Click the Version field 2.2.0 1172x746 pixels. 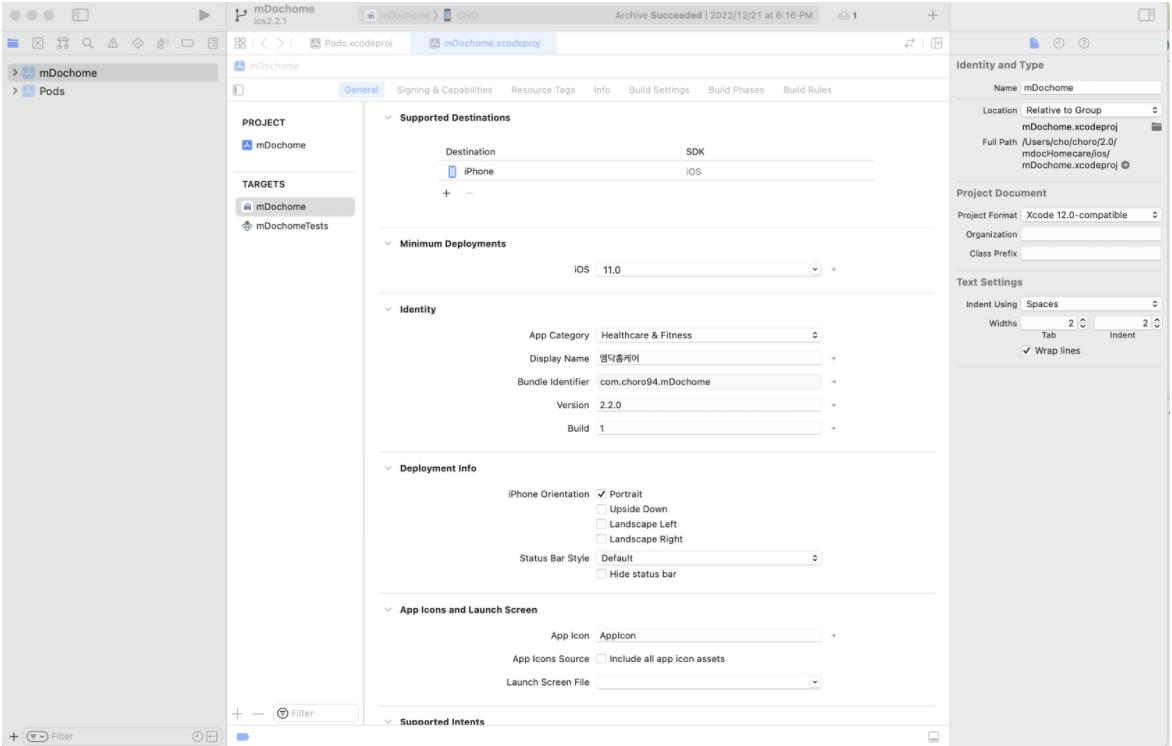709,405
